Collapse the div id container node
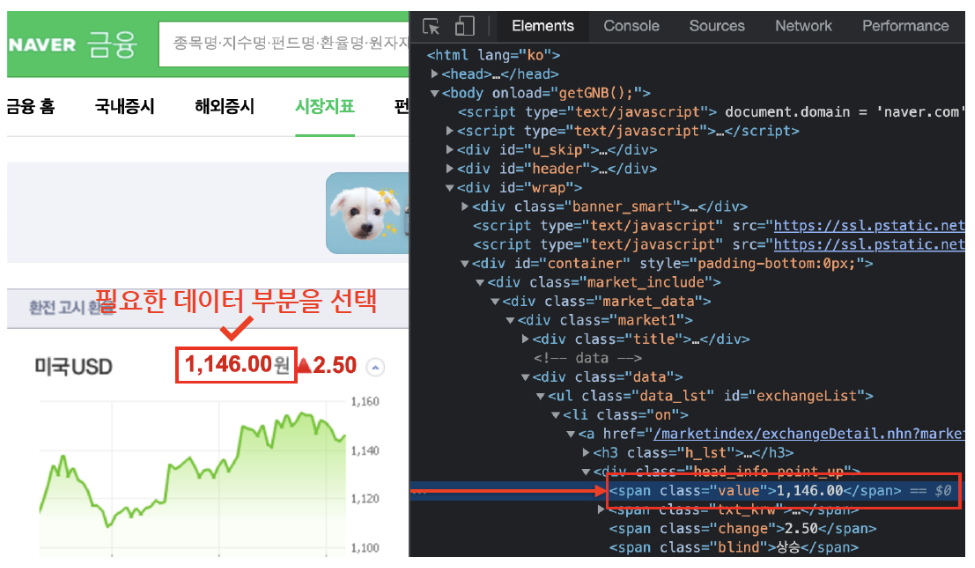The height and width of the screenshot is (568, 975). point(464,264)
